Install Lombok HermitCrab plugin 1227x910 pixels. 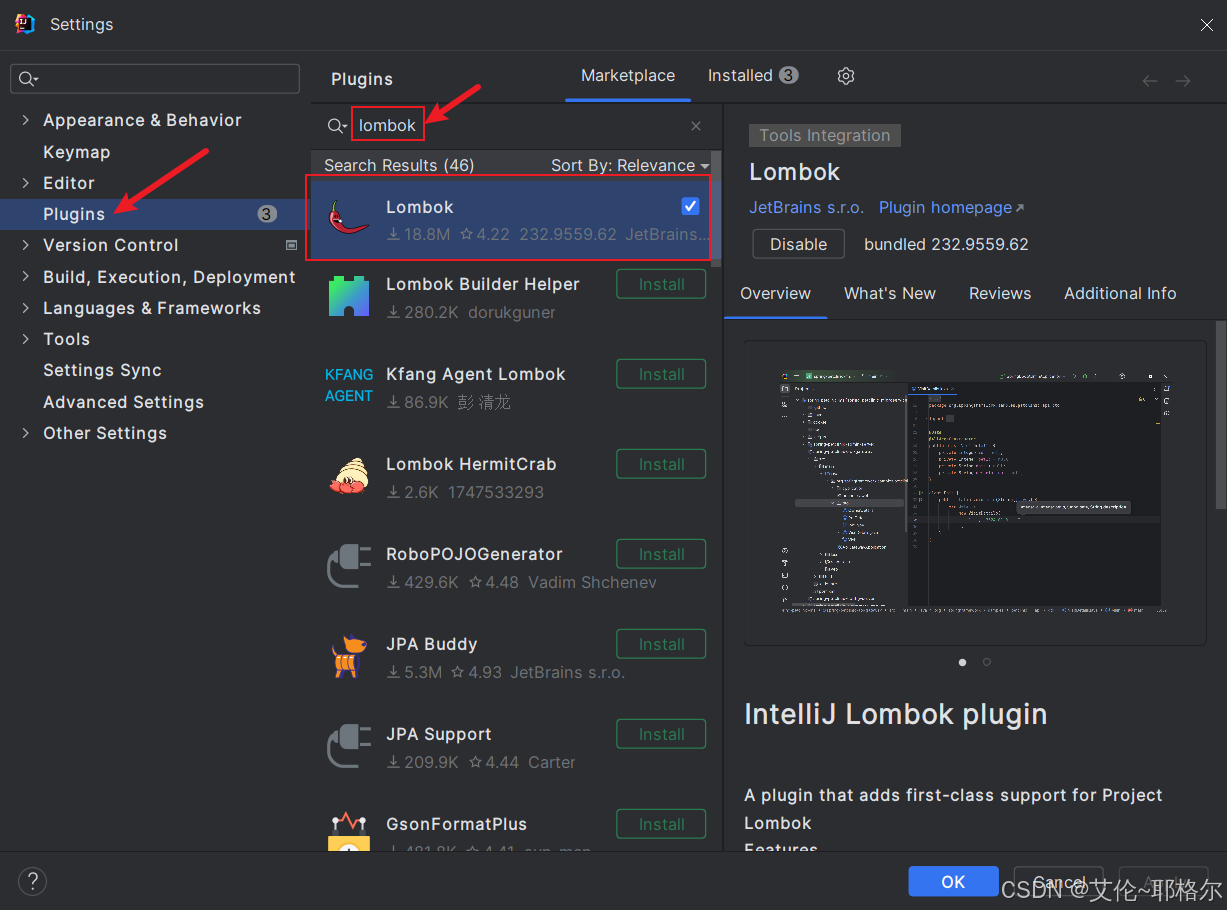click(x=661, y=464)
